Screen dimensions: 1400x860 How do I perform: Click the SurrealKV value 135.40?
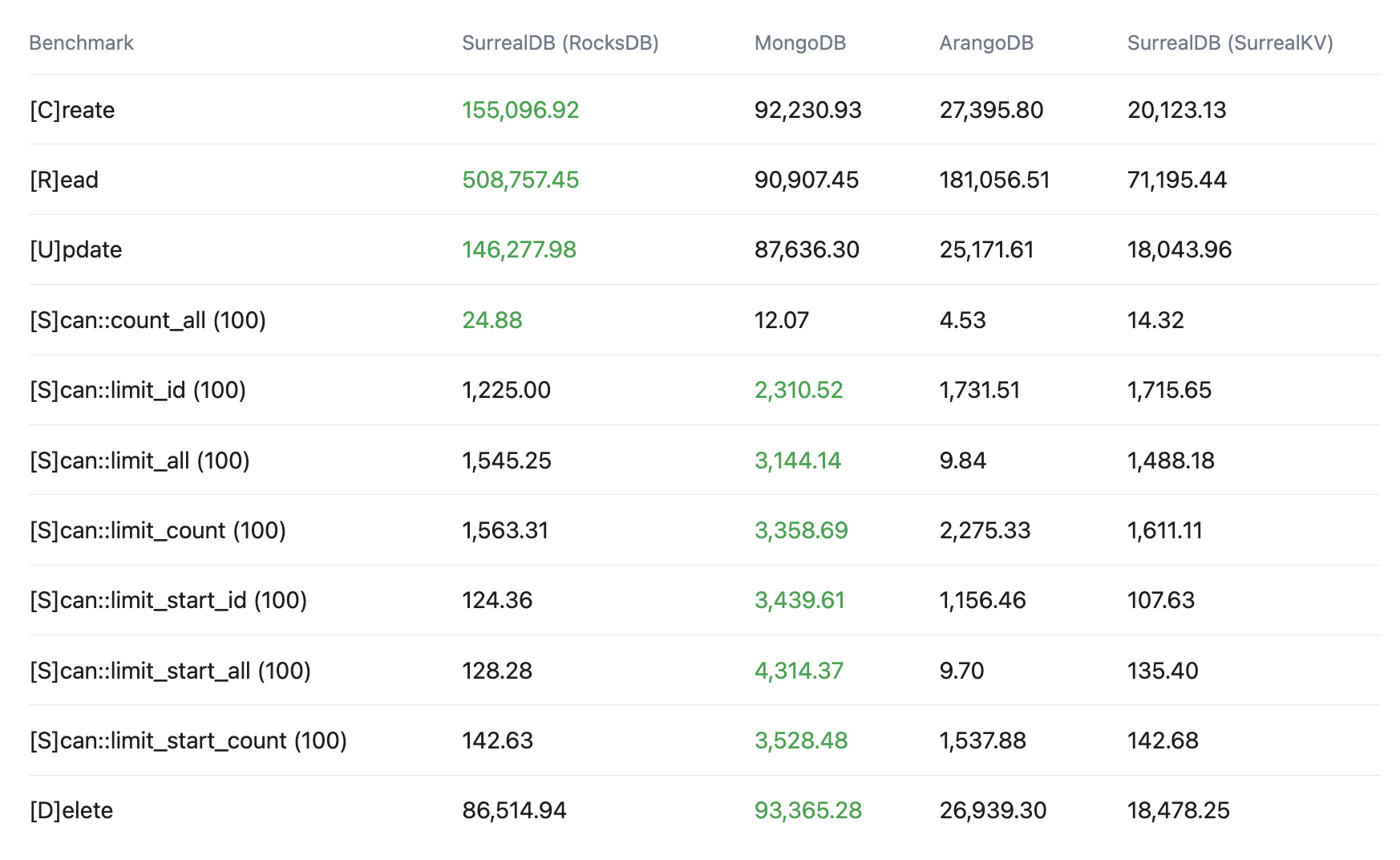point(1163,671)
